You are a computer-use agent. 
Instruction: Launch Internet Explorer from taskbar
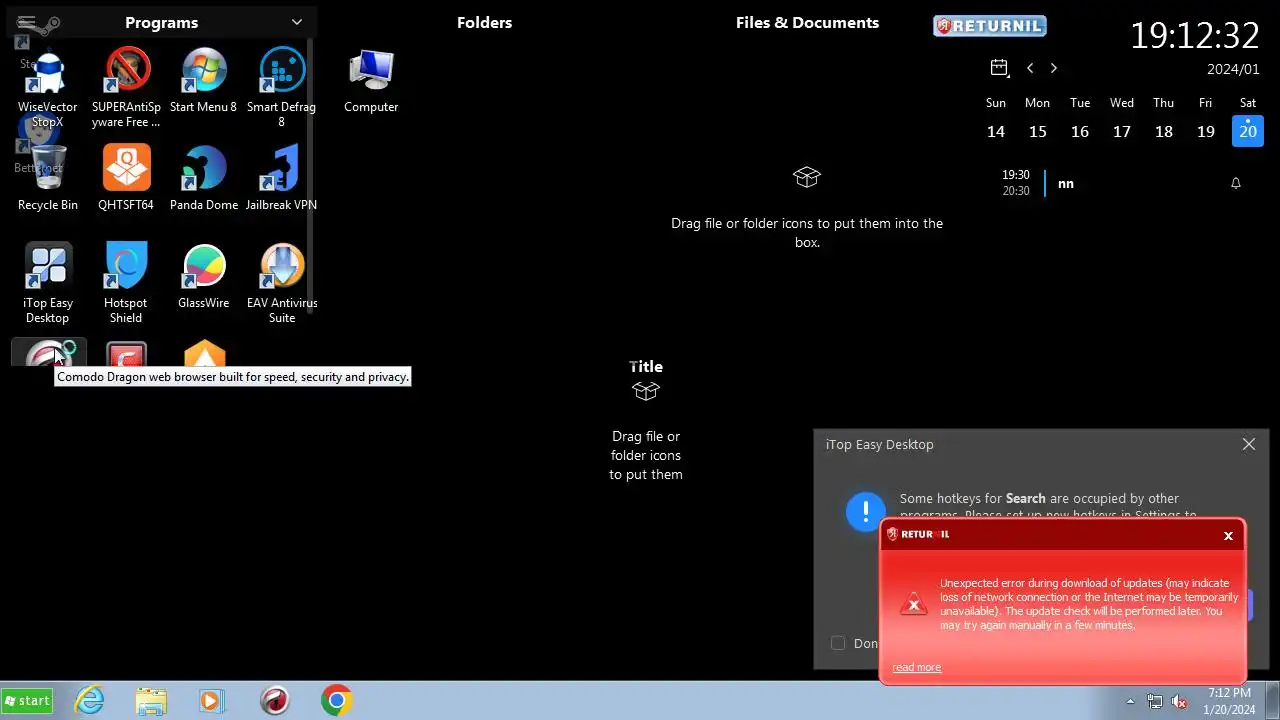coord(90,700)
